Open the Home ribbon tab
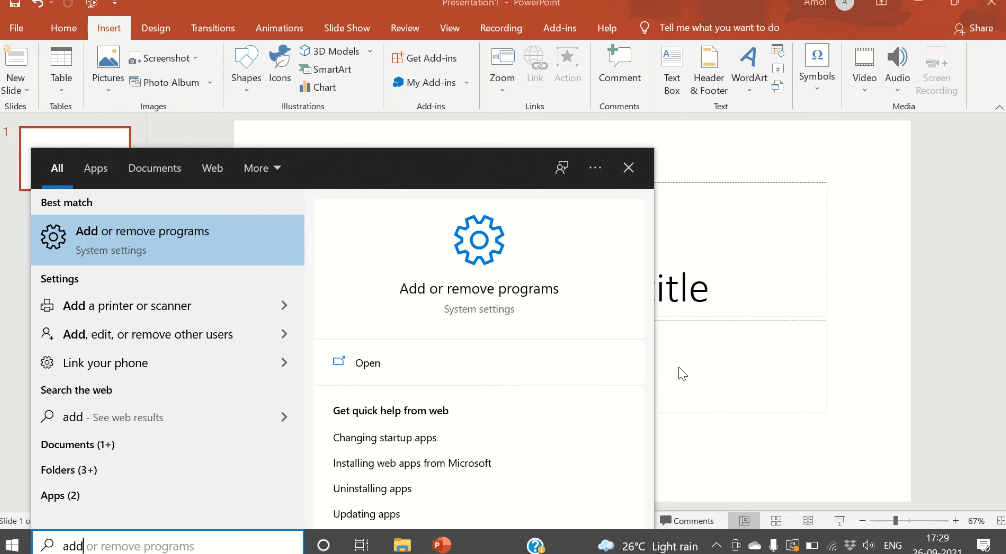The image size is (1006, 554). [x=64, y=28]
